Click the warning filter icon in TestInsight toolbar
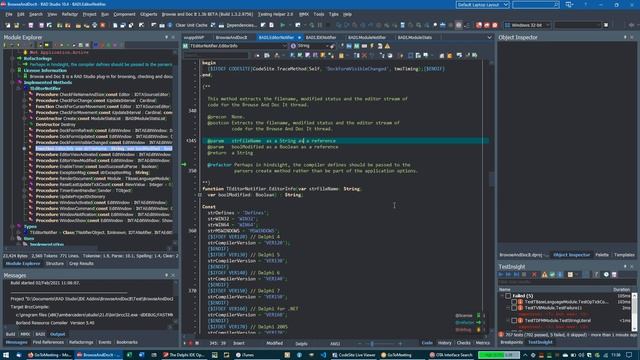640x360 pixels. point(544,275)
